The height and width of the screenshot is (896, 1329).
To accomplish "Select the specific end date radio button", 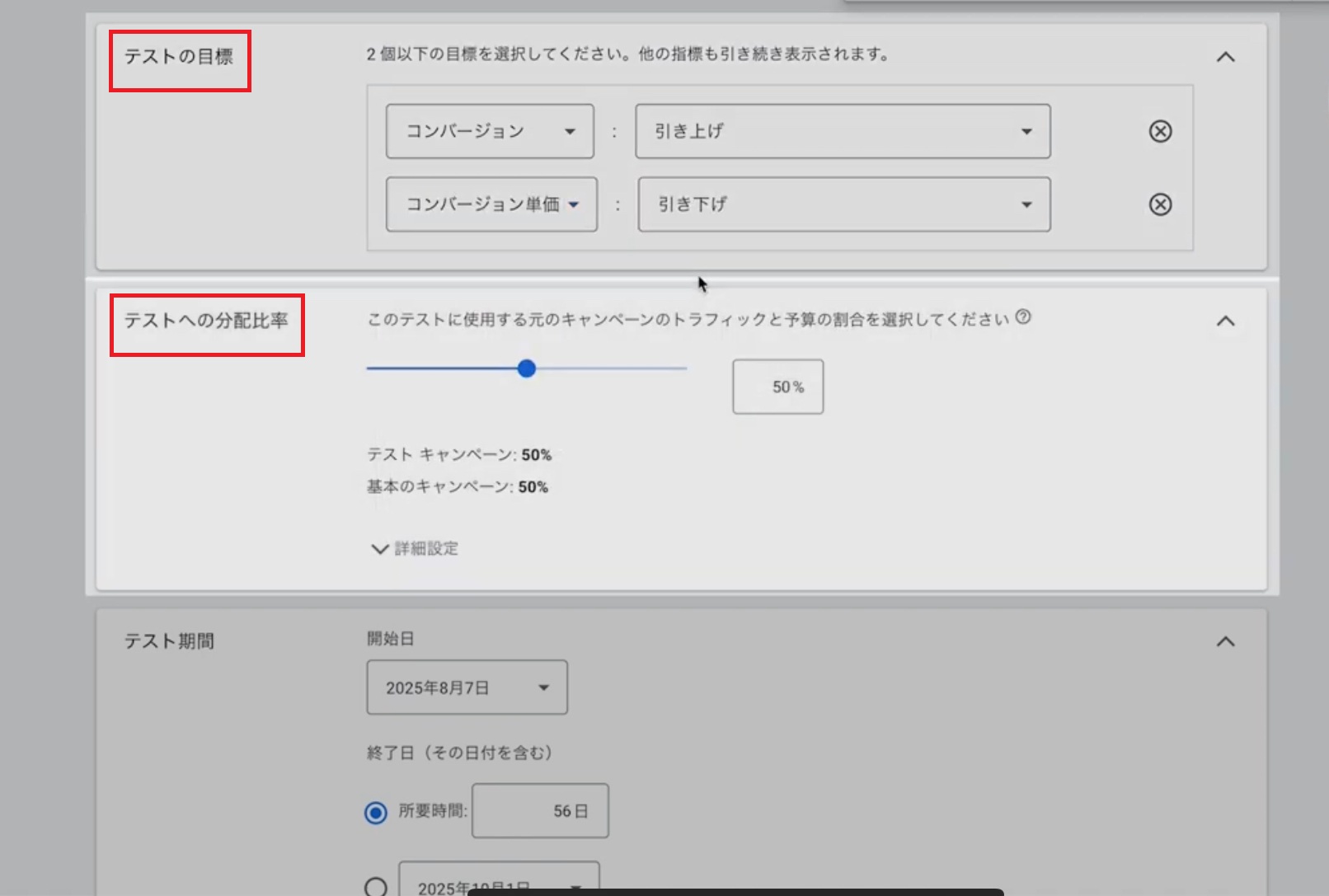I will tap(376, 886).
